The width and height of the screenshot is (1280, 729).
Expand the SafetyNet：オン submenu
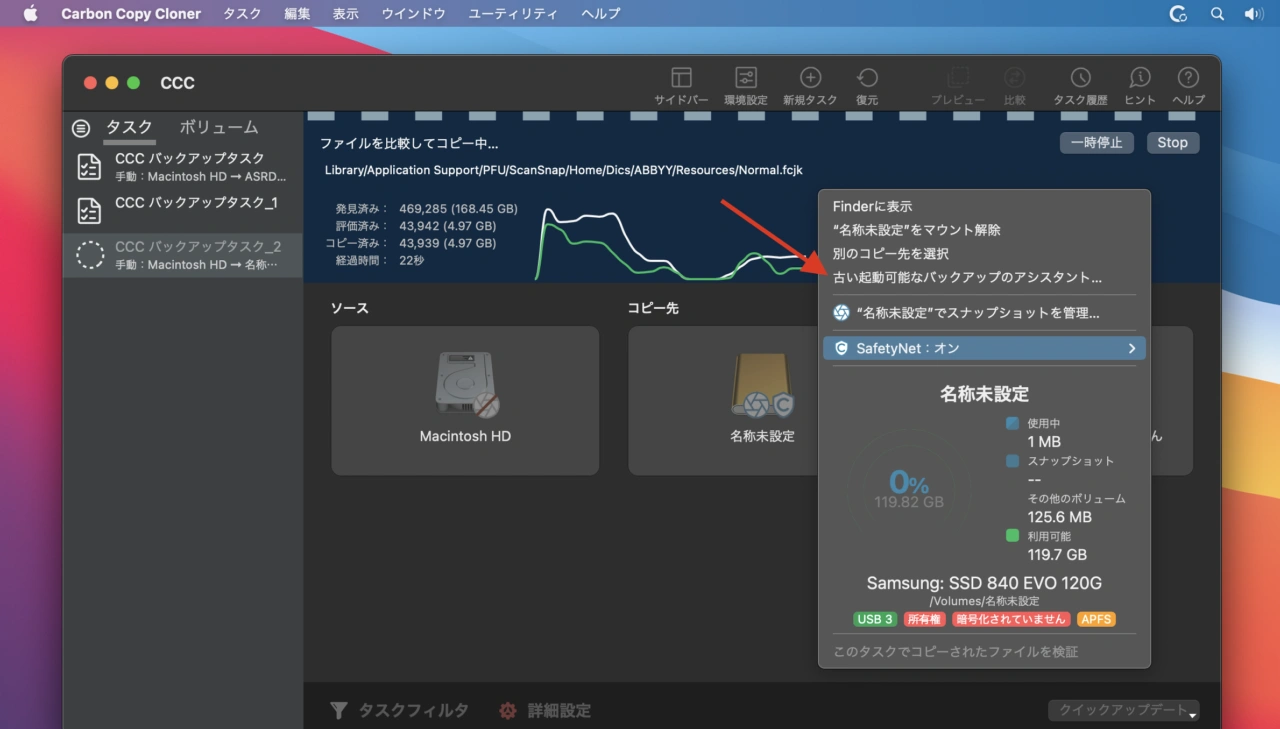984,349
